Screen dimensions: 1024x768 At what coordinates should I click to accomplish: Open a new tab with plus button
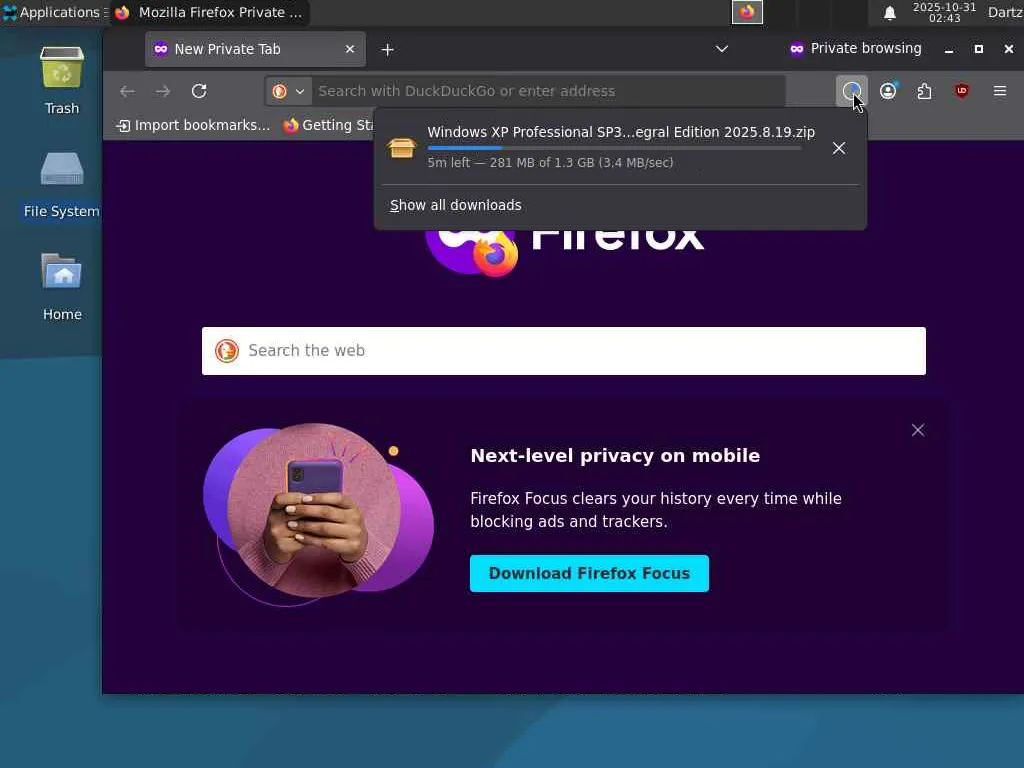click(x=387, y=50)
